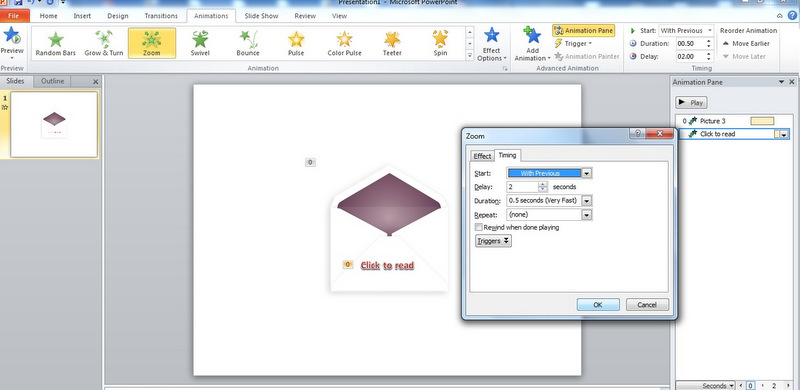The width and height of the screenshot is (800, 390).
Task: Click the Preview animation button
Action: point(12,43)
